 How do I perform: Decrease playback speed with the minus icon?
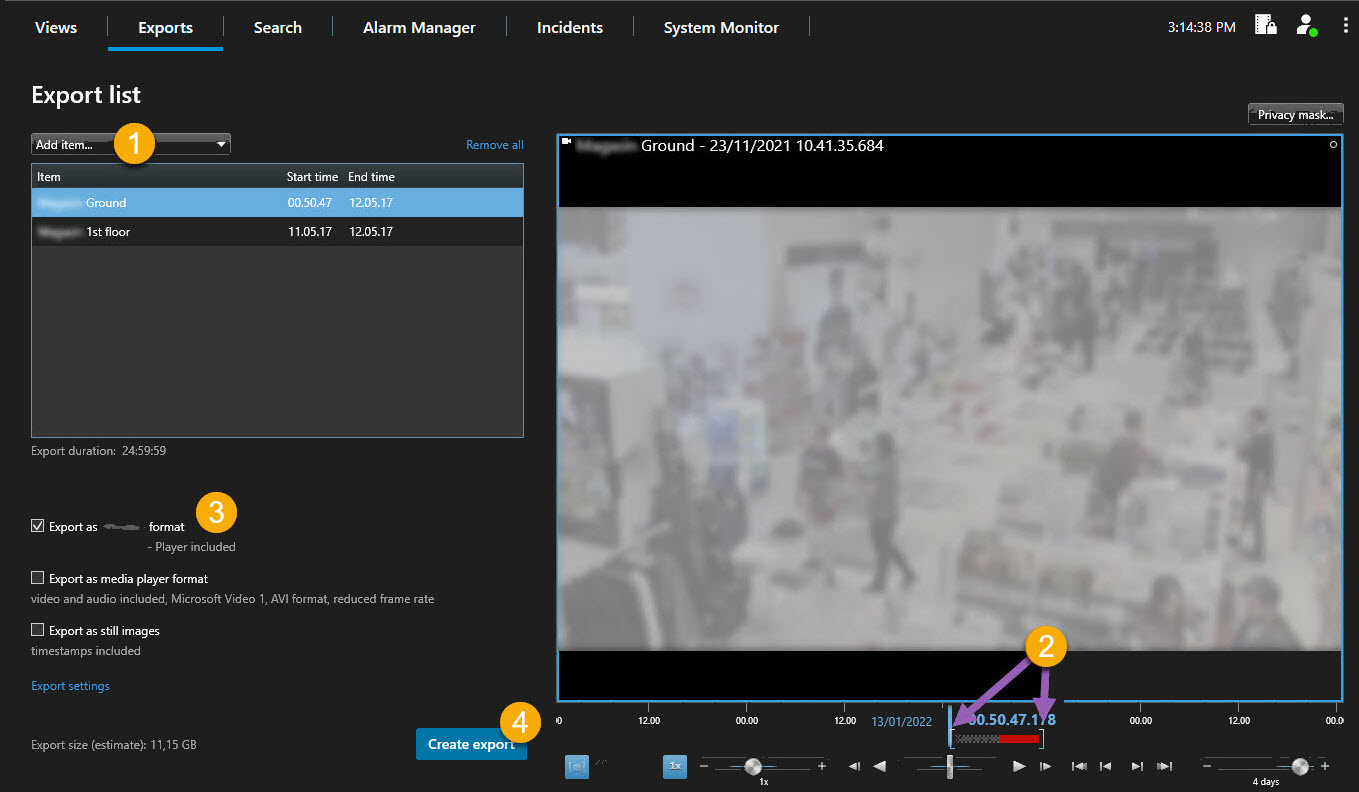(x=703, y=766)
